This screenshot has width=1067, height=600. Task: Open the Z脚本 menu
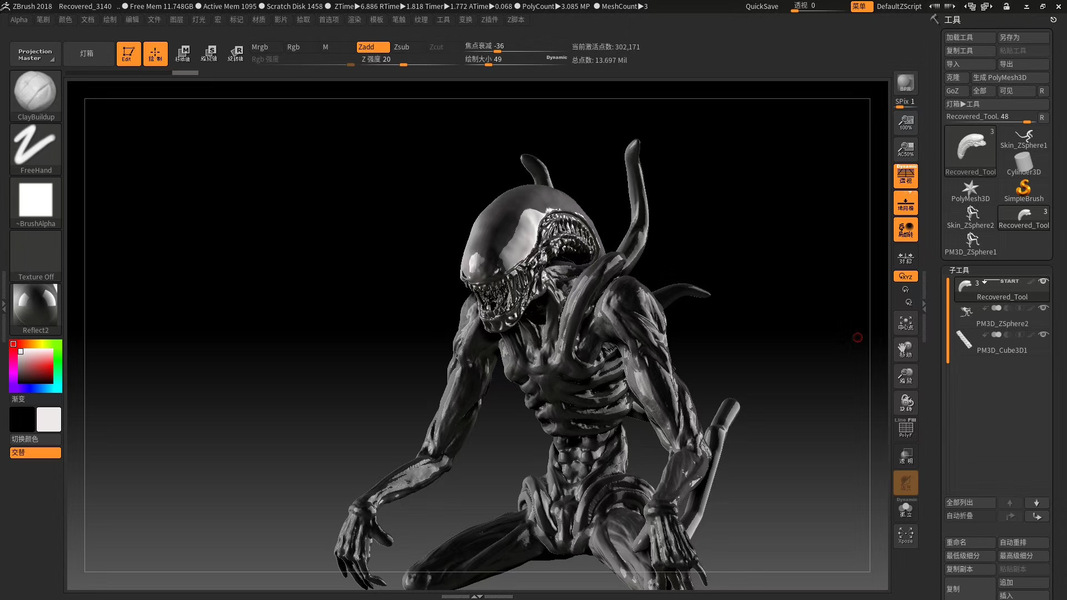coord(516,20)
